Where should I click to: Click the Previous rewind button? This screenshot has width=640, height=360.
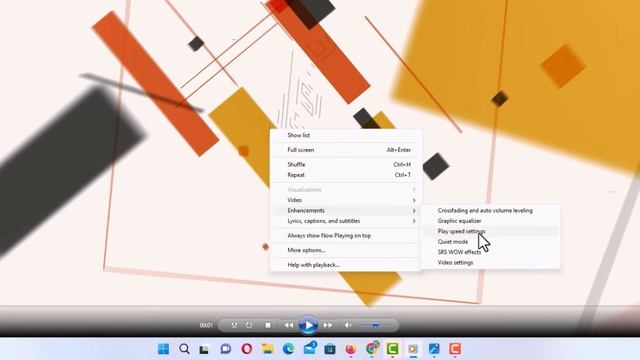coord(289,325)
